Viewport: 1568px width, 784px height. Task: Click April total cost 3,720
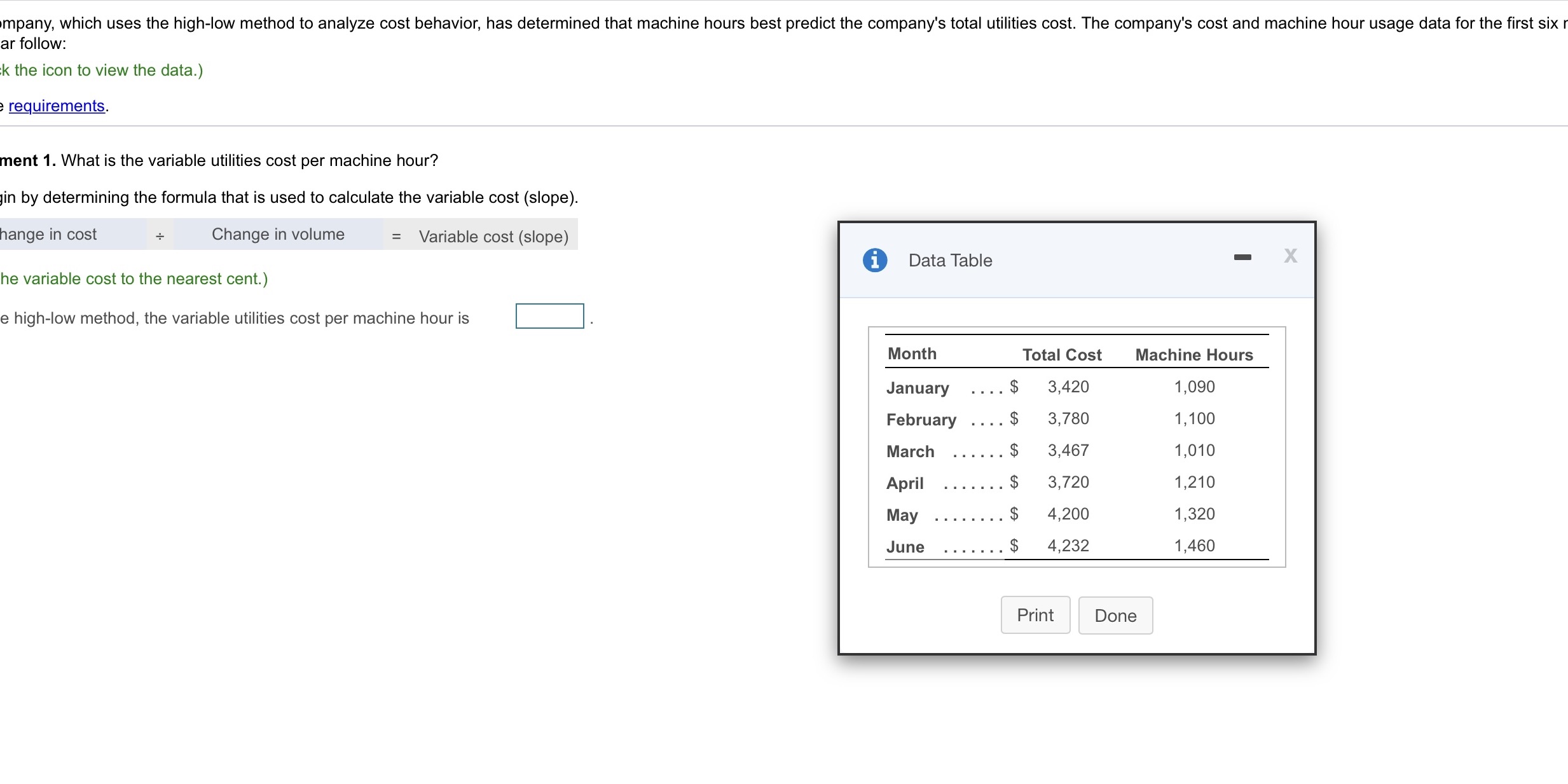(1068, 482)
